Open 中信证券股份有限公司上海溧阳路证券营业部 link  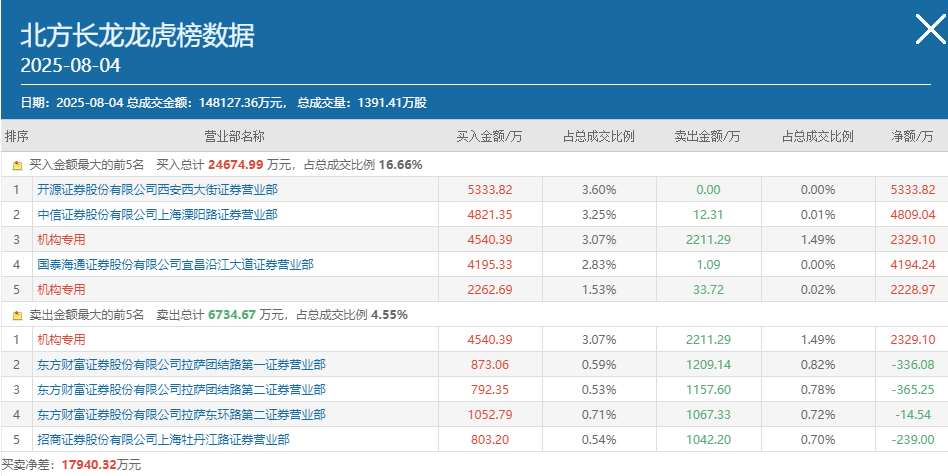tap(157, 215)
